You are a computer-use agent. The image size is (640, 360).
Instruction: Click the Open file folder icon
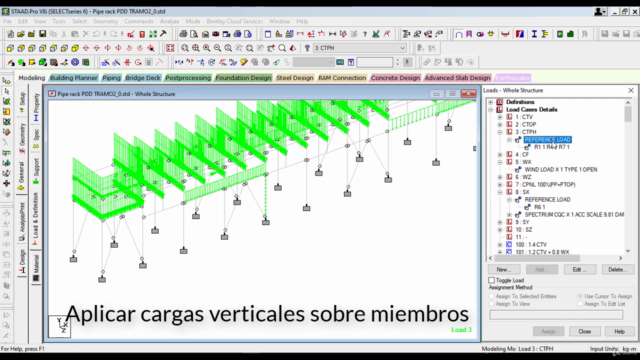click(x=21, y=34)
